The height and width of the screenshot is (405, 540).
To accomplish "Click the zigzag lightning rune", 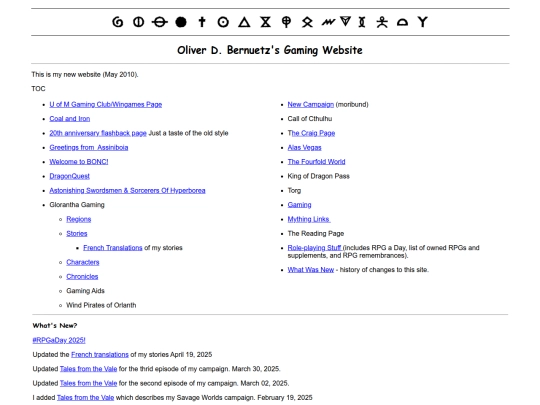I will [328, 22].
